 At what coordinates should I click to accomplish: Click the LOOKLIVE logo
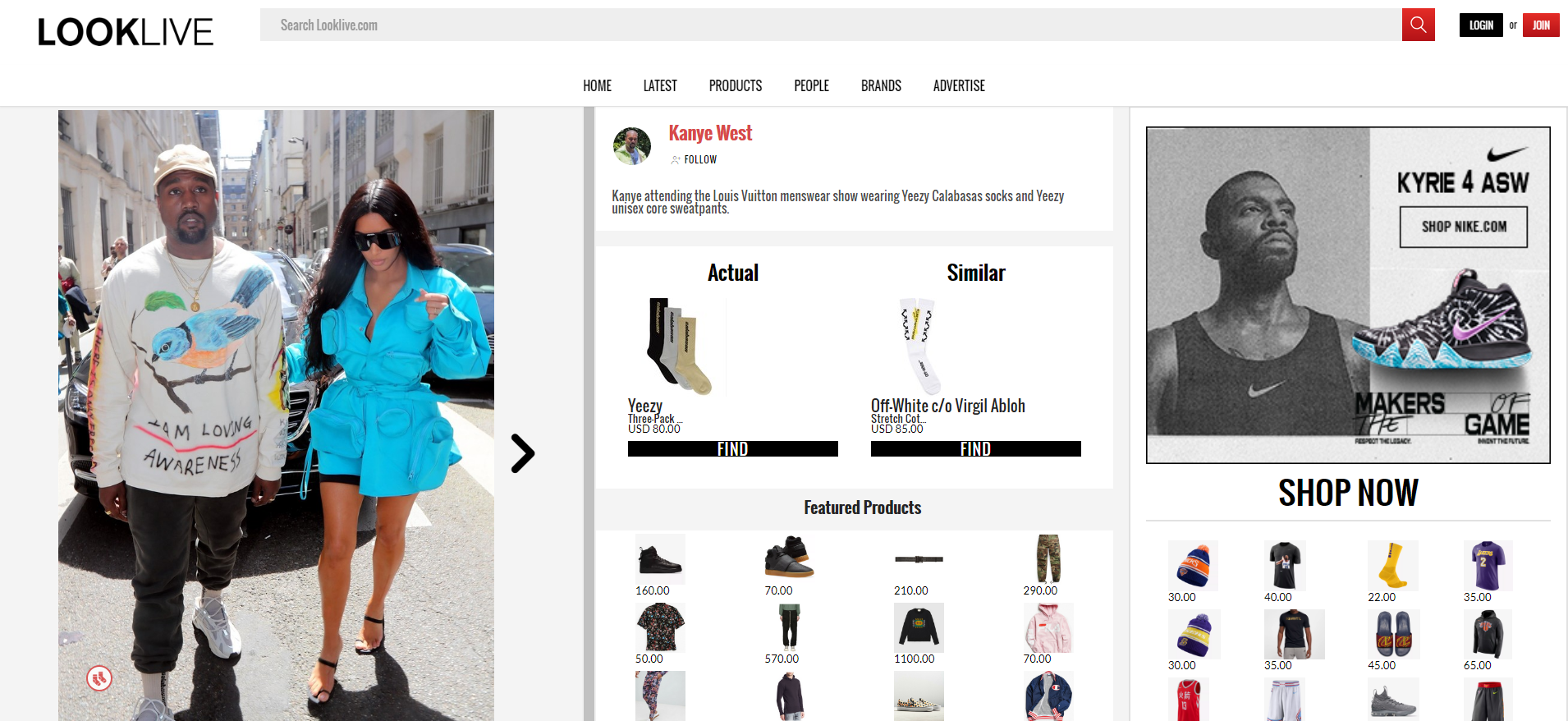click(126, 32)
